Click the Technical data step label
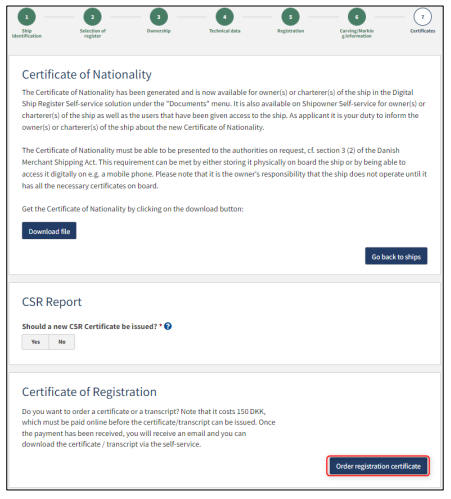 (x=225, y=31)
